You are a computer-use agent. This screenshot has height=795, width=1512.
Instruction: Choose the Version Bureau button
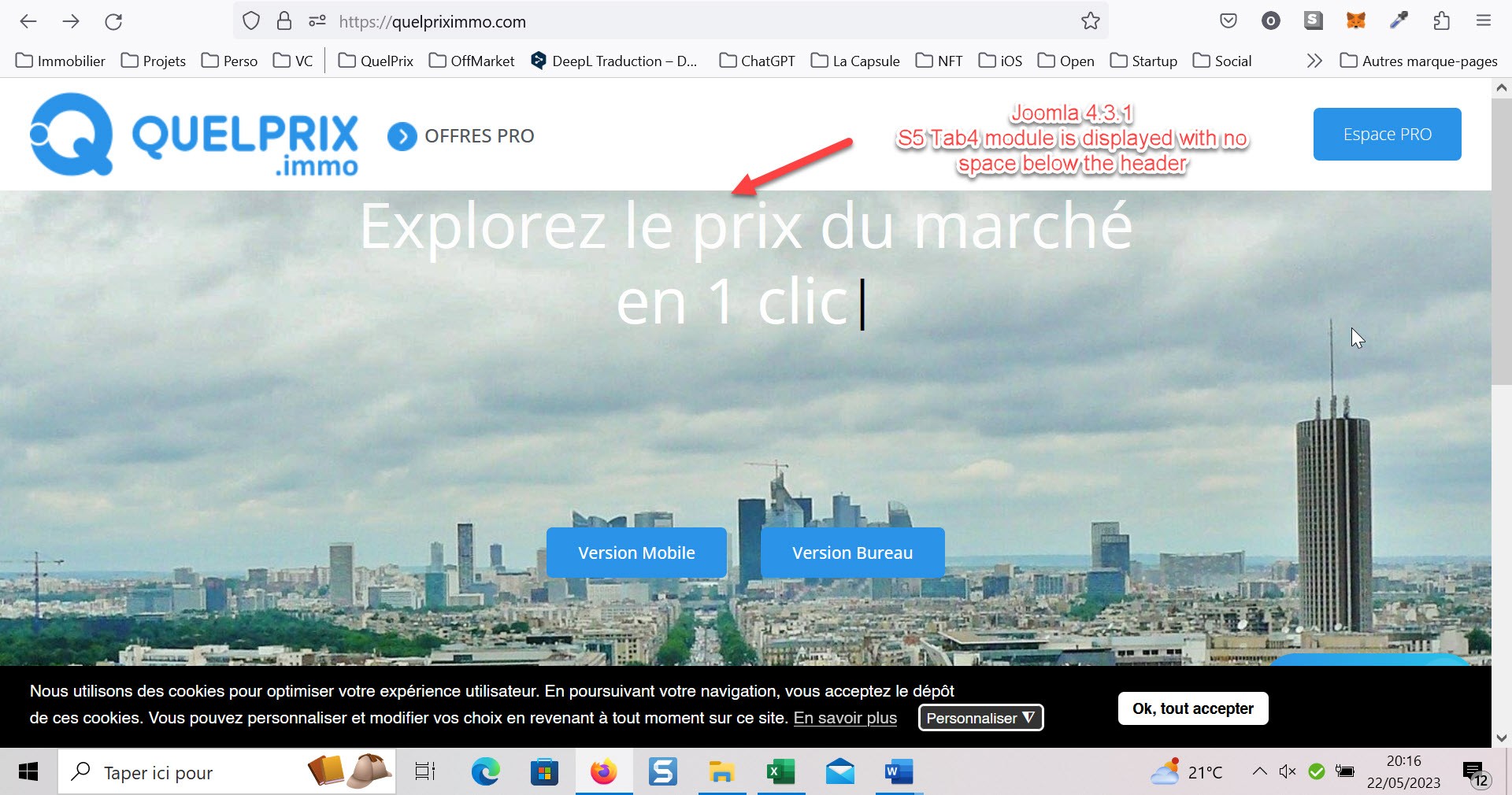[852, 553]
